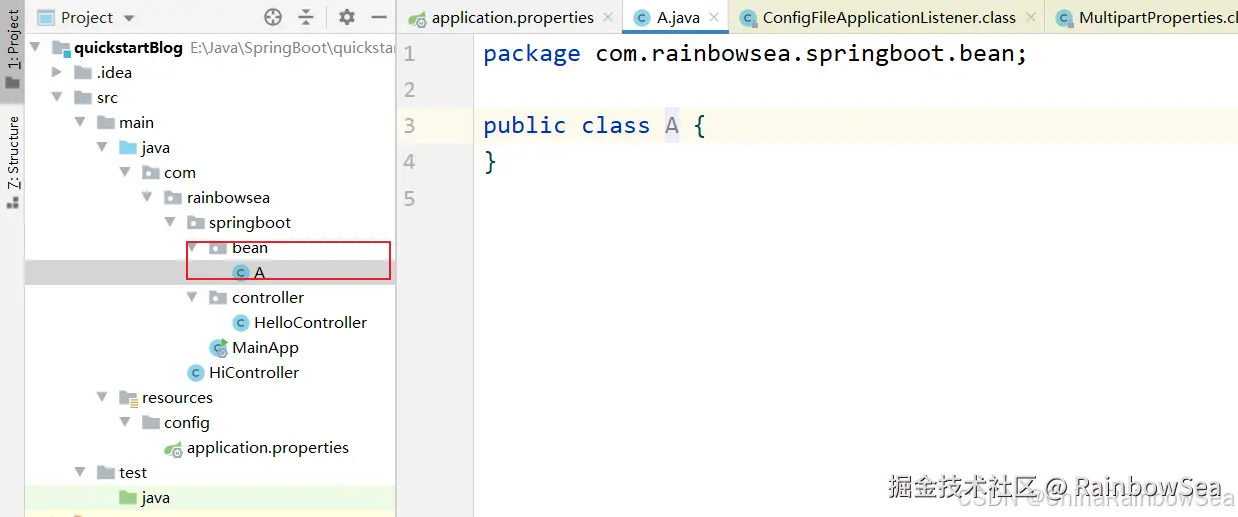Click MainApp runnable class icon
Image resolution: width=1238 pixels, height=517 pixels.
click(x=219, y=347)
